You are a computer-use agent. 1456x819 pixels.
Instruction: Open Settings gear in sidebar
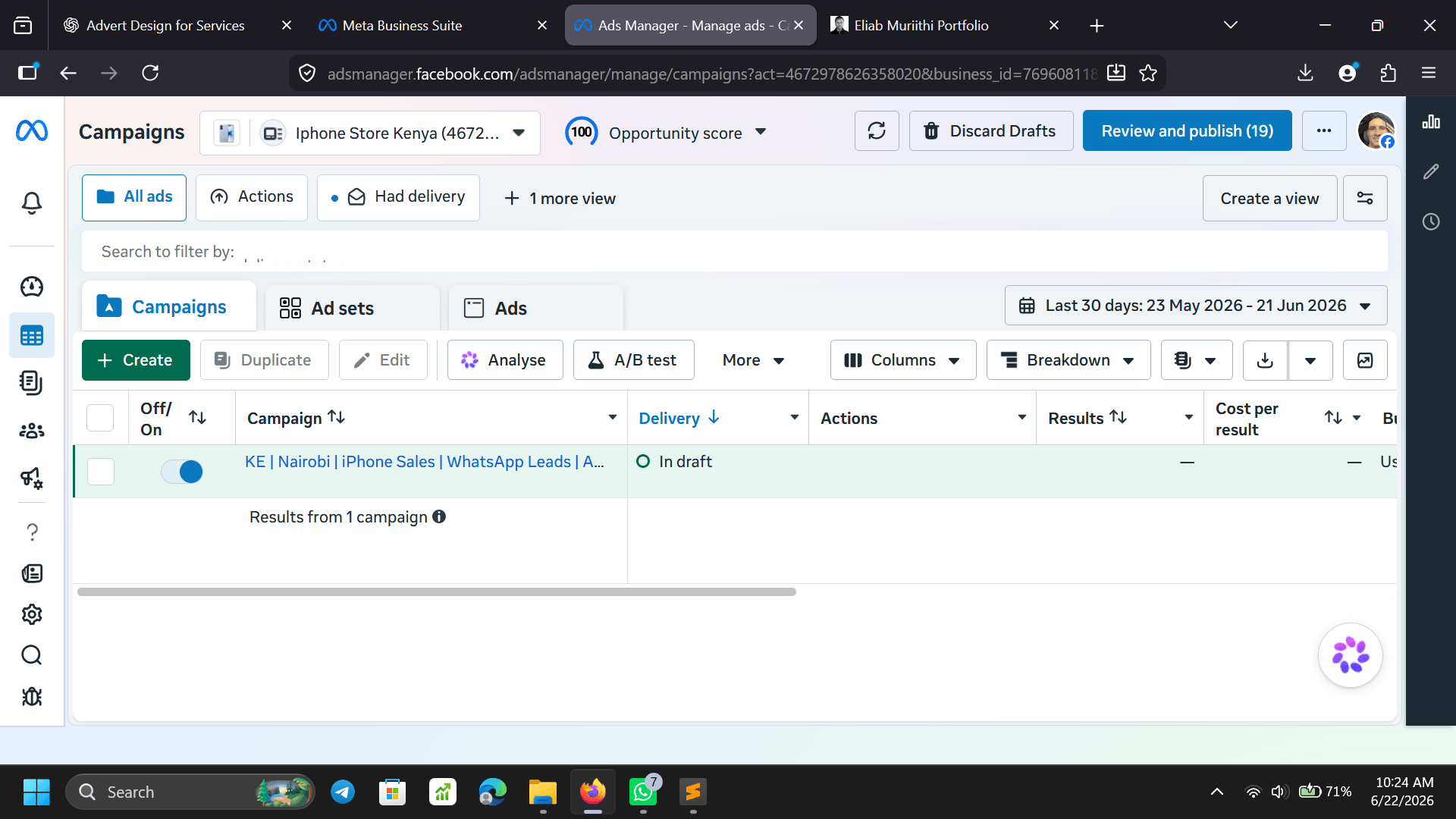(x=32, y=614)
